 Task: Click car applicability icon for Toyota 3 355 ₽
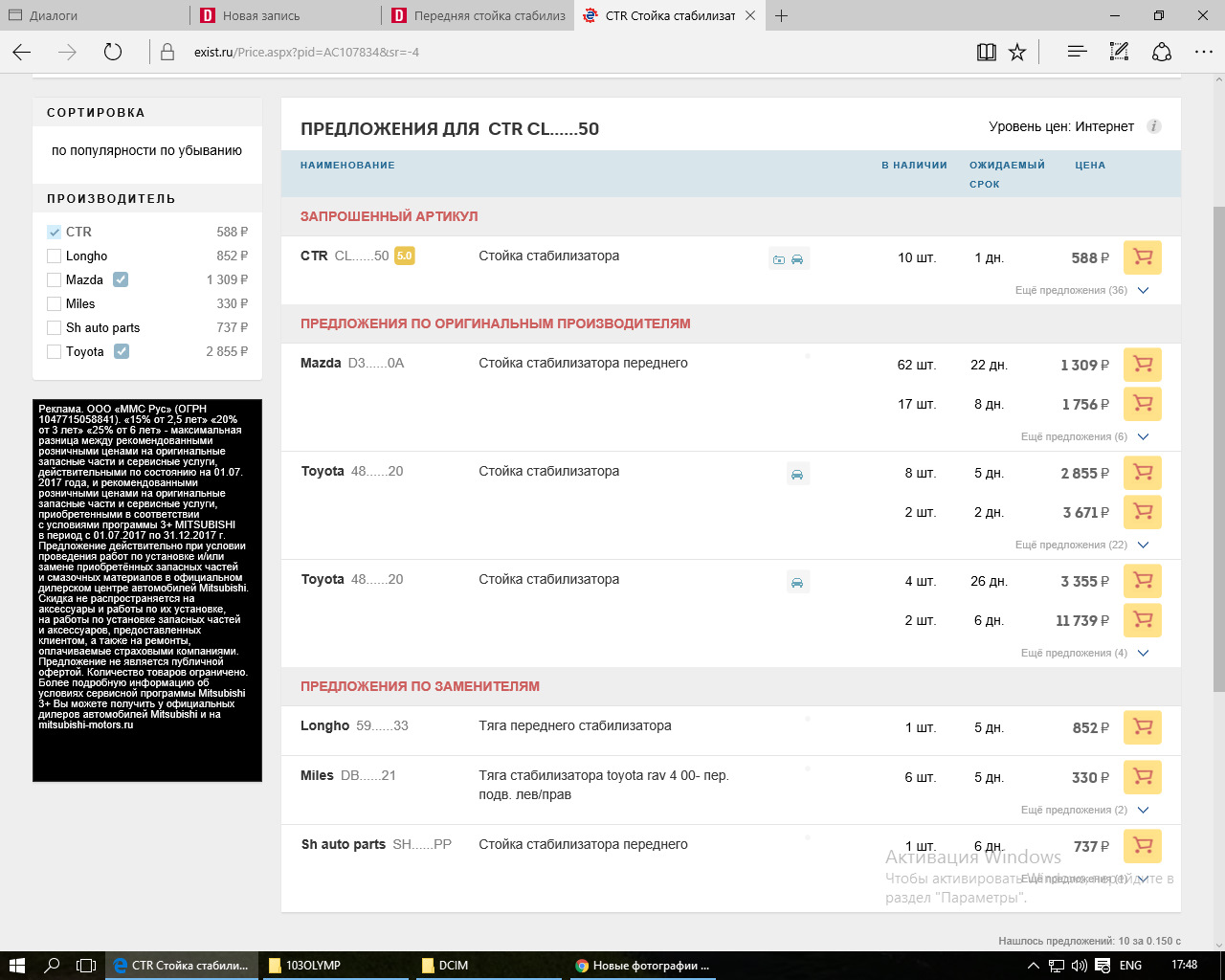[797, 583]
